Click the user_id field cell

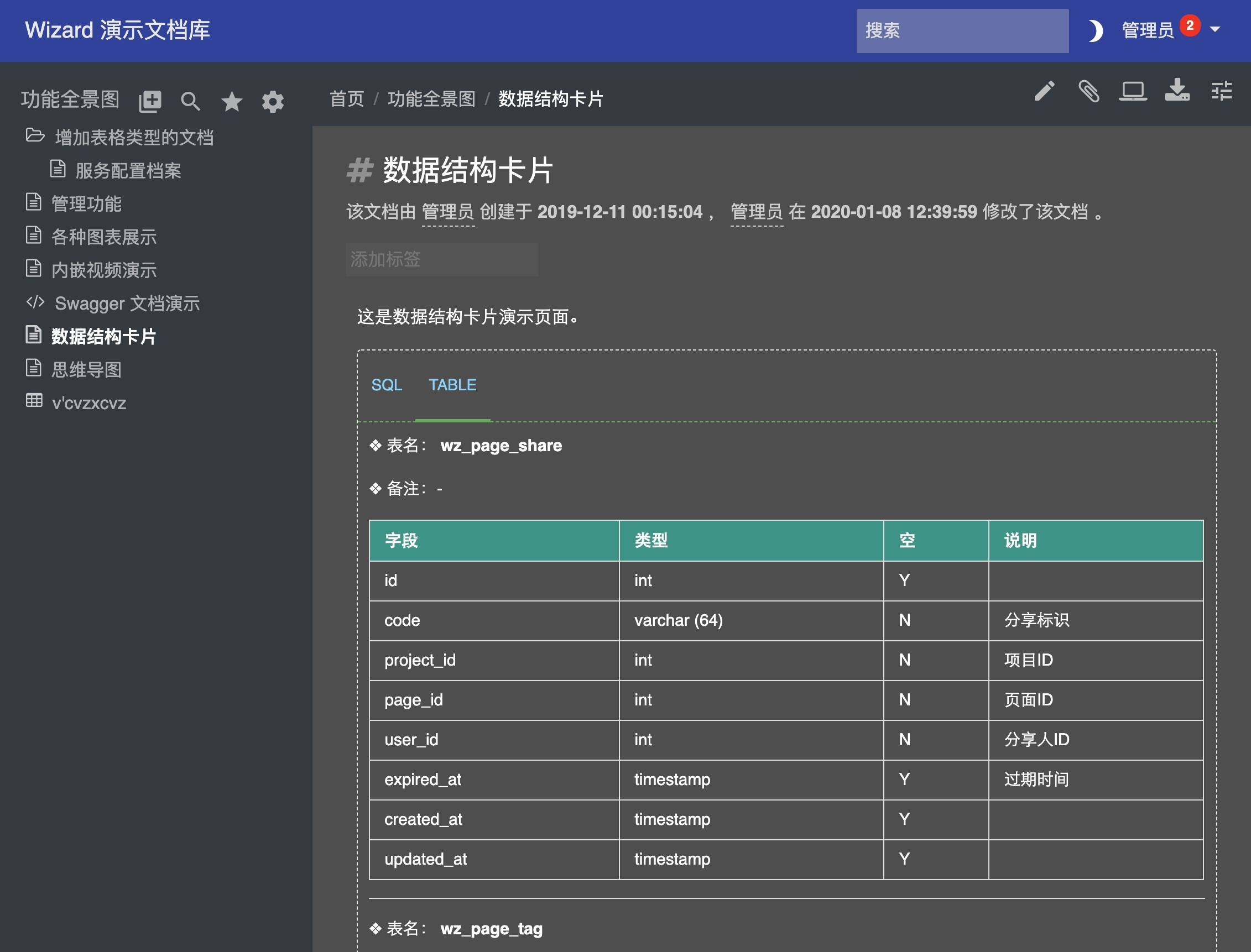point(494,740)
